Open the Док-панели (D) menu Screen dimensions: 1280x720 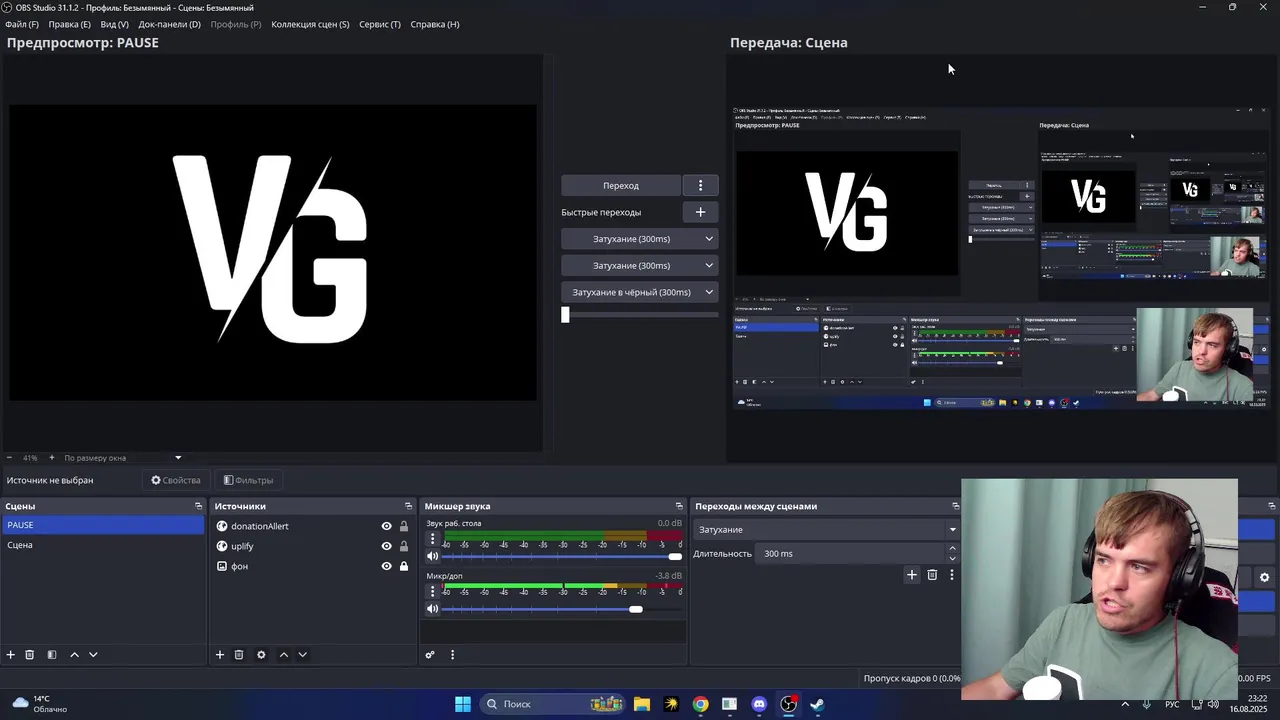(x=169, y=24)
